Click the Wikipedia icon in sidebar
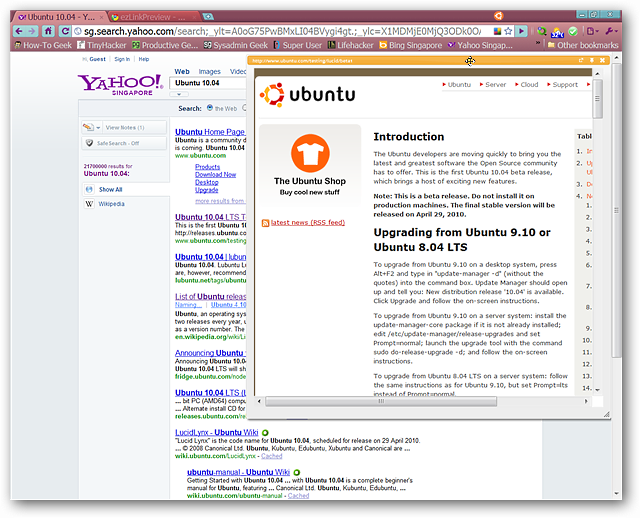640x518 pixels. (89, 203)
